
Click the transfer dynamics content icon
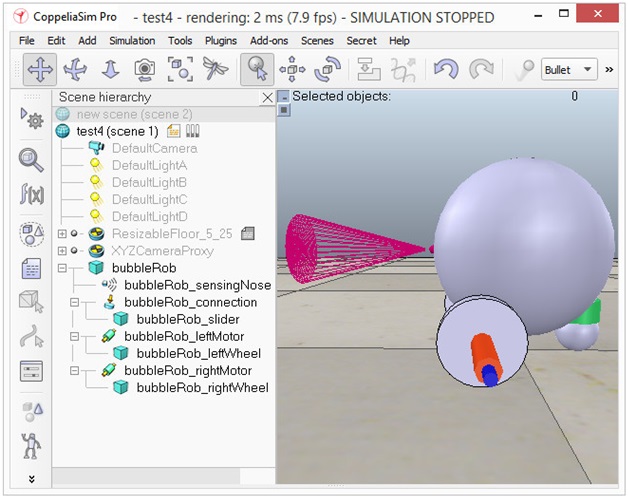403,70
